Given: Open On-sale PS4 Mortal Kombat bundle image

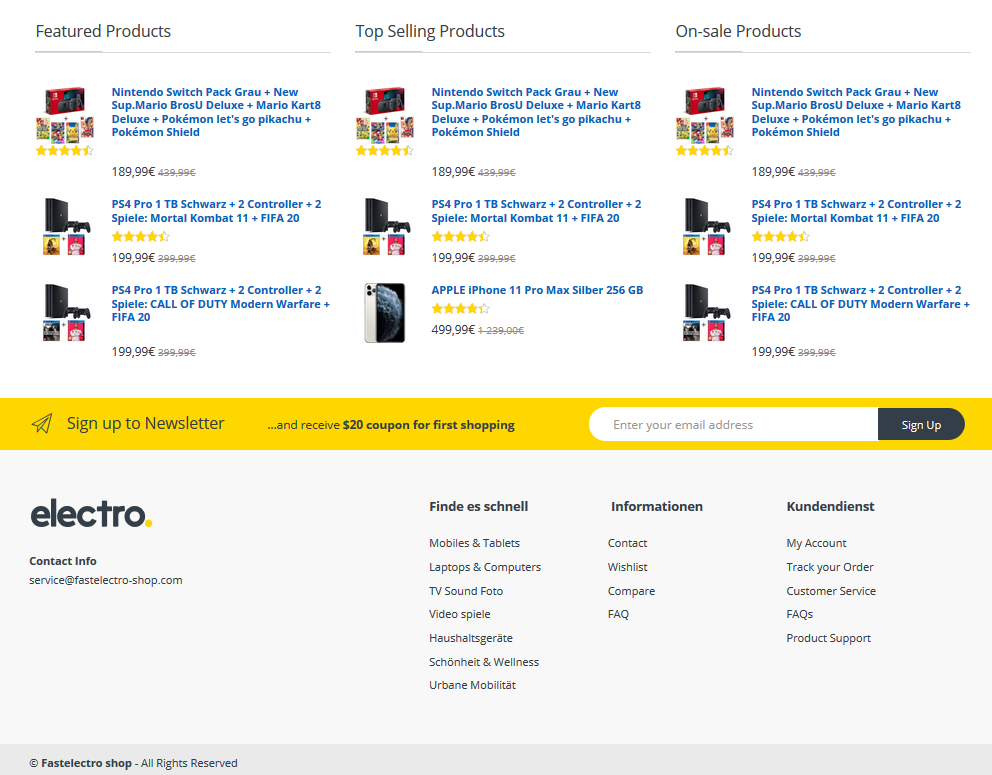Looking at the screenshot, I should tap(705, 227).
